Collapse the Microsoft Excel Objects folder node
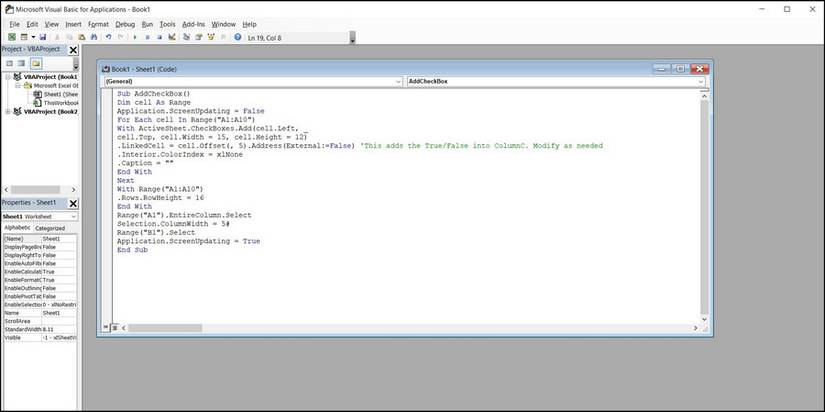 click(x=17, y=85)
